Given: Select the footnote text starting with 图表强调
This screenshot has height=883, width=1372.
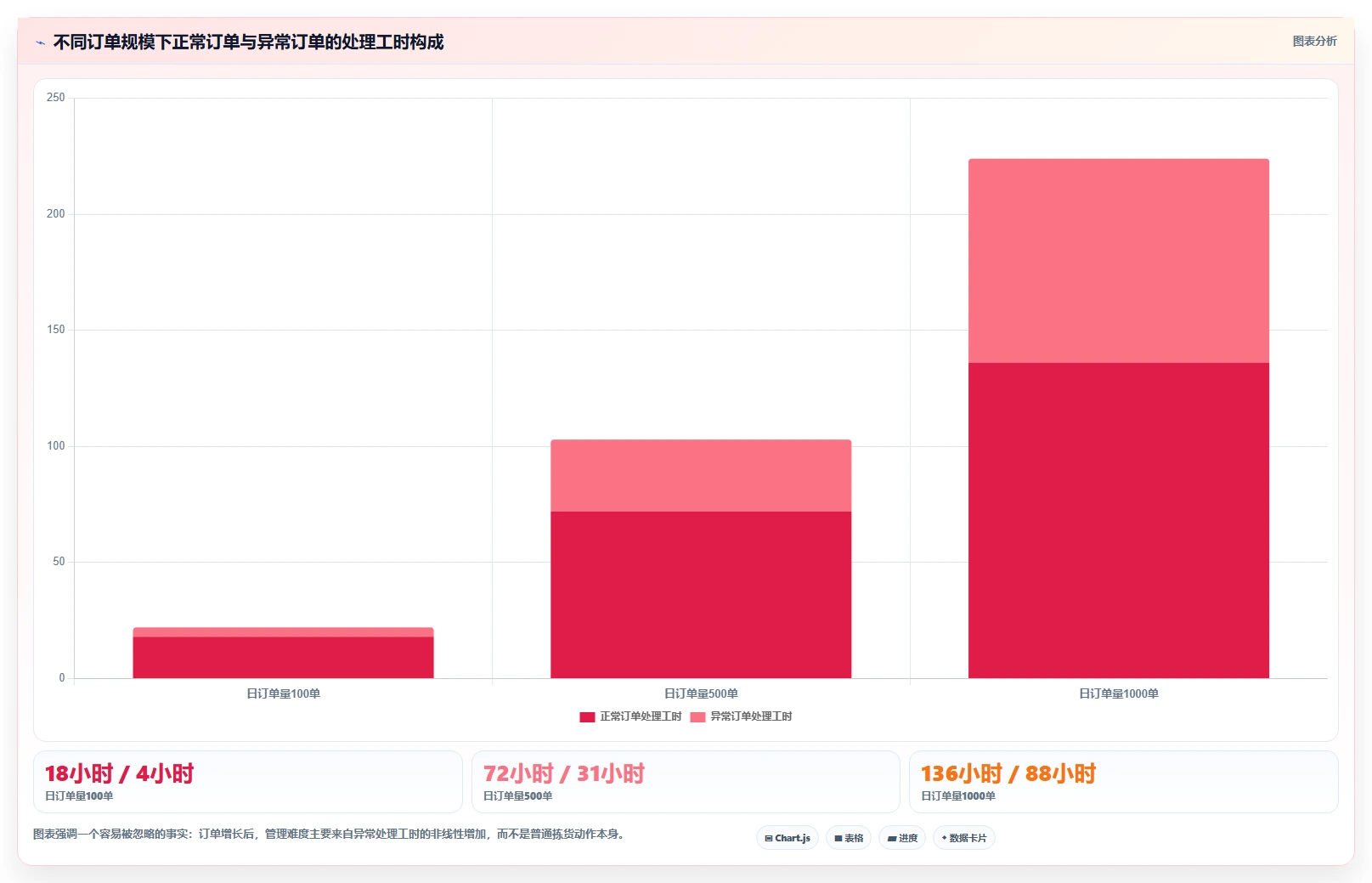Looking at the screenshot, I should (x=330, y=834).
